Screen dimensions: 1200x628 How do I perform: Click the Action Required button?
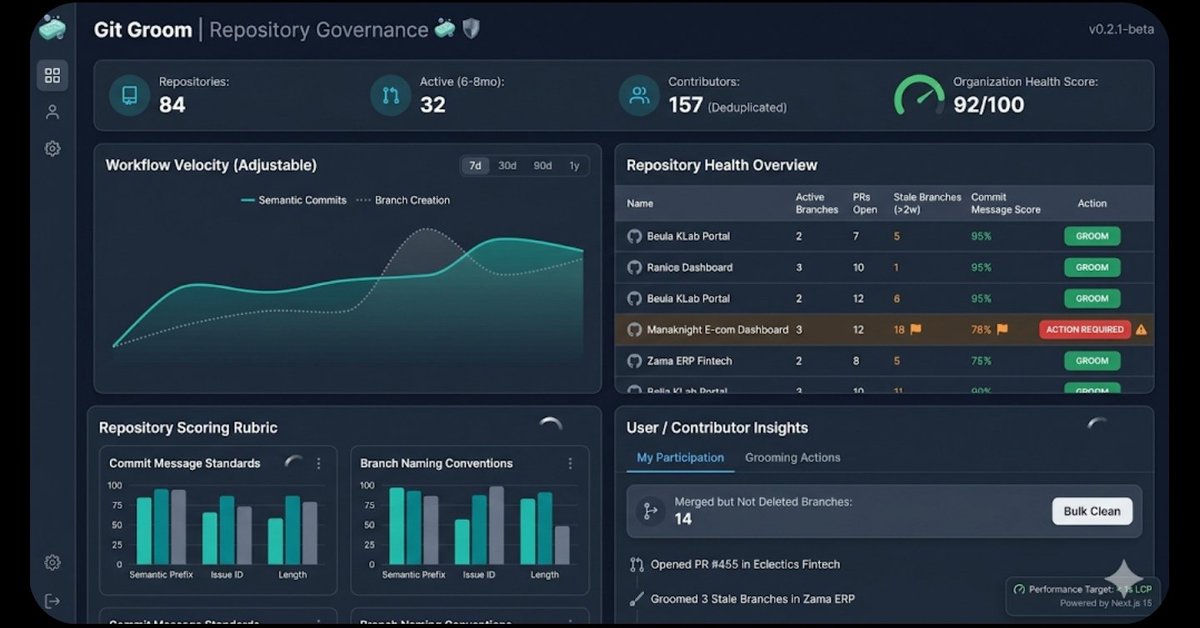tap(1085, 329)
